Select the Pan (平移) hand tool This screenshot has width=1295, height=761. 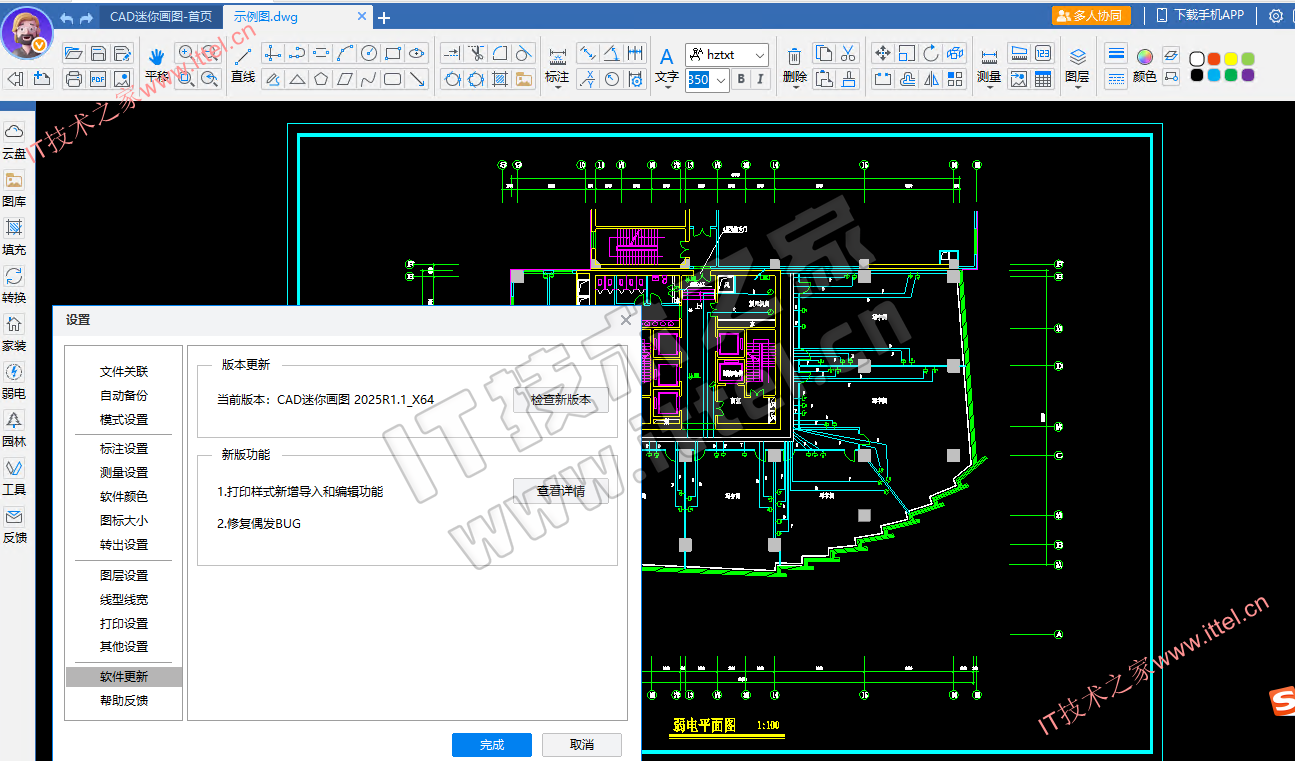[156, 57]
